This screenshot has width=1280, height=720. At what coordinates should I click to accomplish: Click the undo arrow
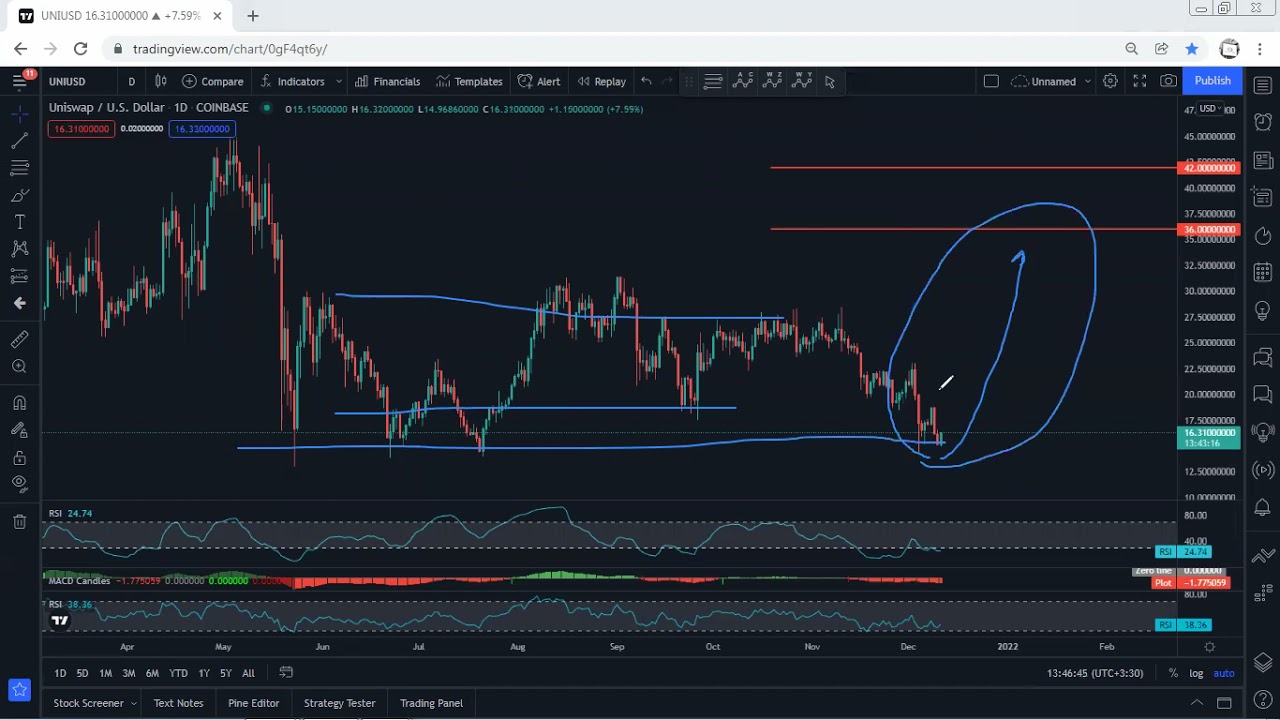coord(646,81)
